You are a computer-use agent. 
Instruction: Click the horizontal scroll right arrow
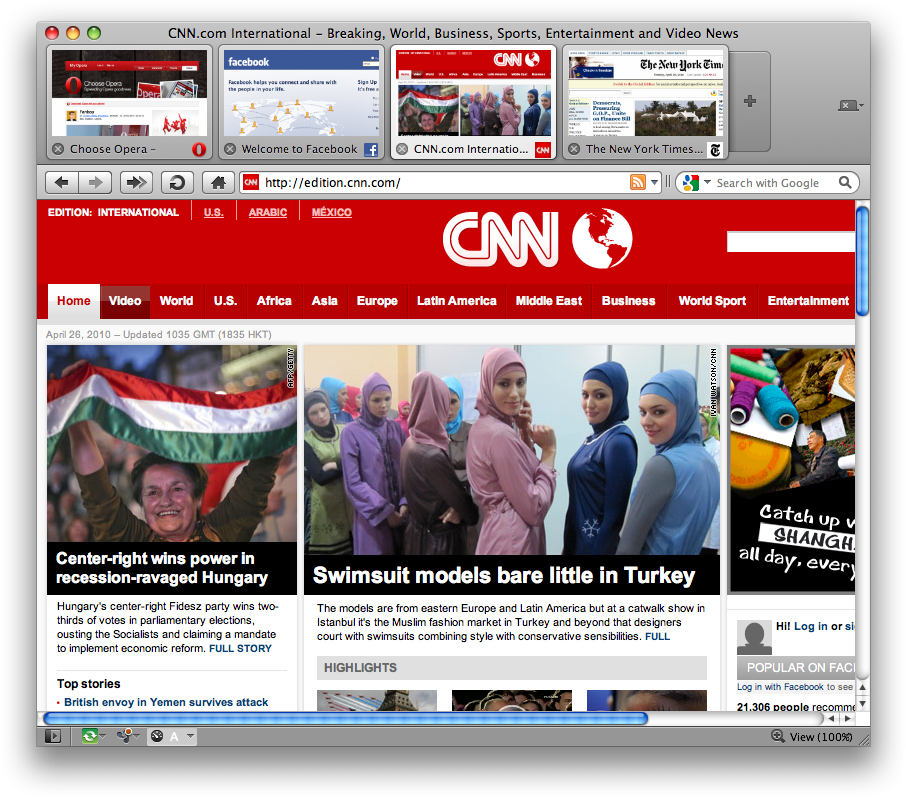coord(848,718)
